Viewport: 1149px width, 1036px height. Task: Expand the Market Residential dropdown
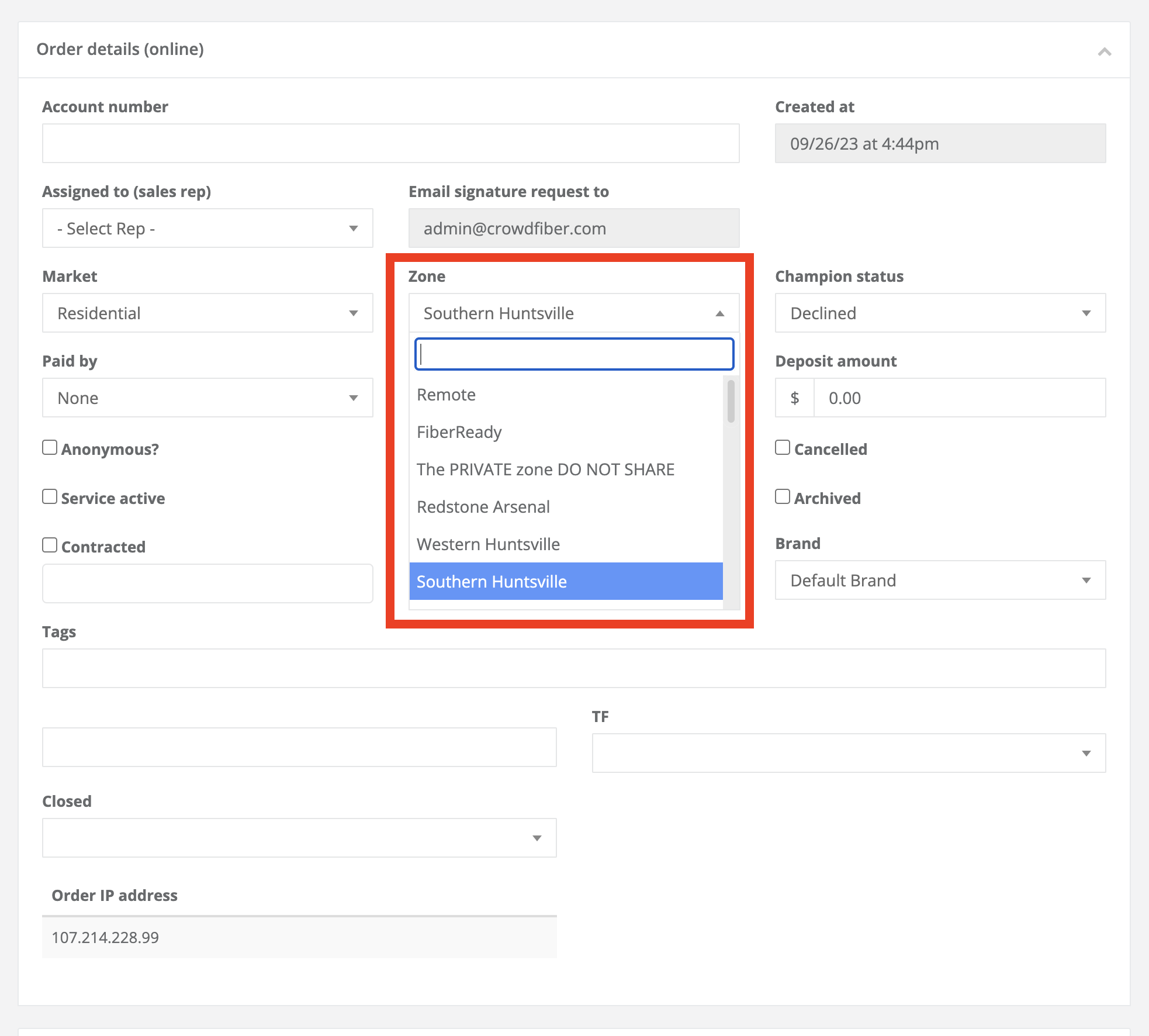[x=207, y=313]
